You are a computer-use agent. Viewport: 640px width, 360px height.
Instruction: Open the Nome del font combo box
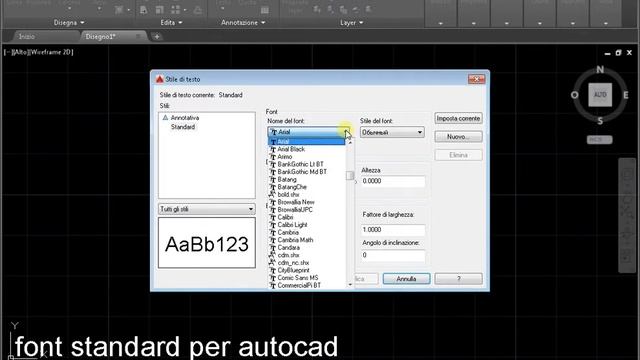pos(310,132)
